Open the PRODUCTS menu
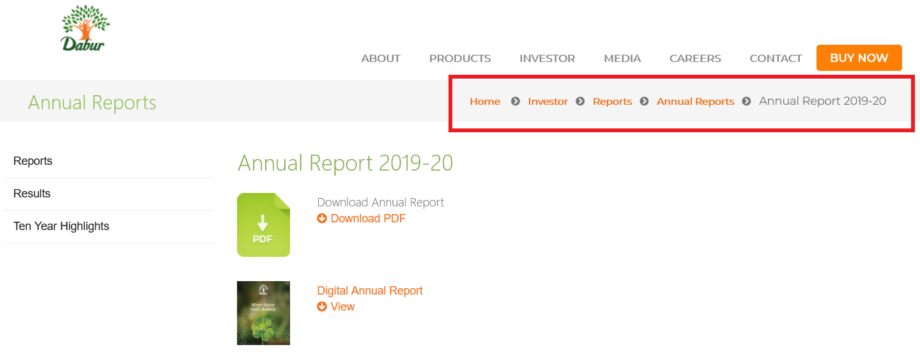This screenshot has height=361, width=920. tap(460, 59)
